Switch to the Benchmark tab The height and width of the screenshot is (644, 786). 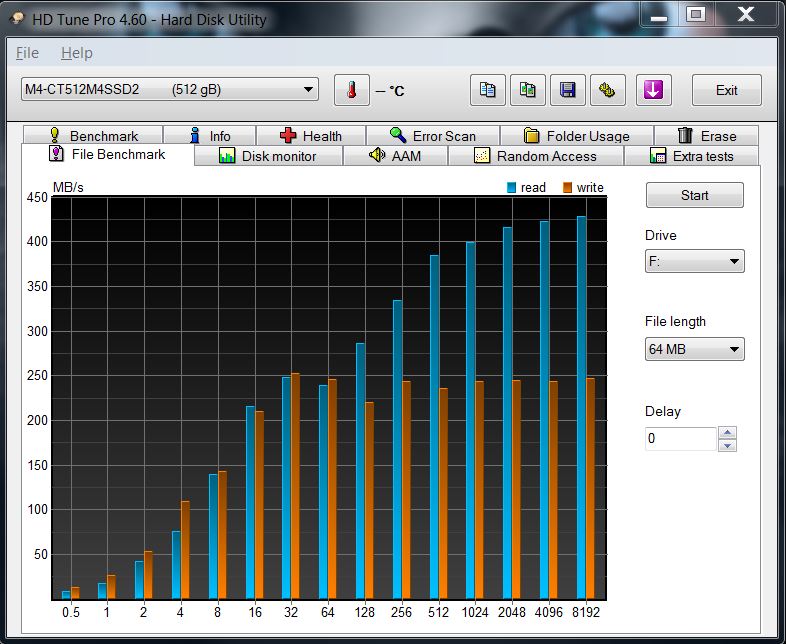[92, 136]
